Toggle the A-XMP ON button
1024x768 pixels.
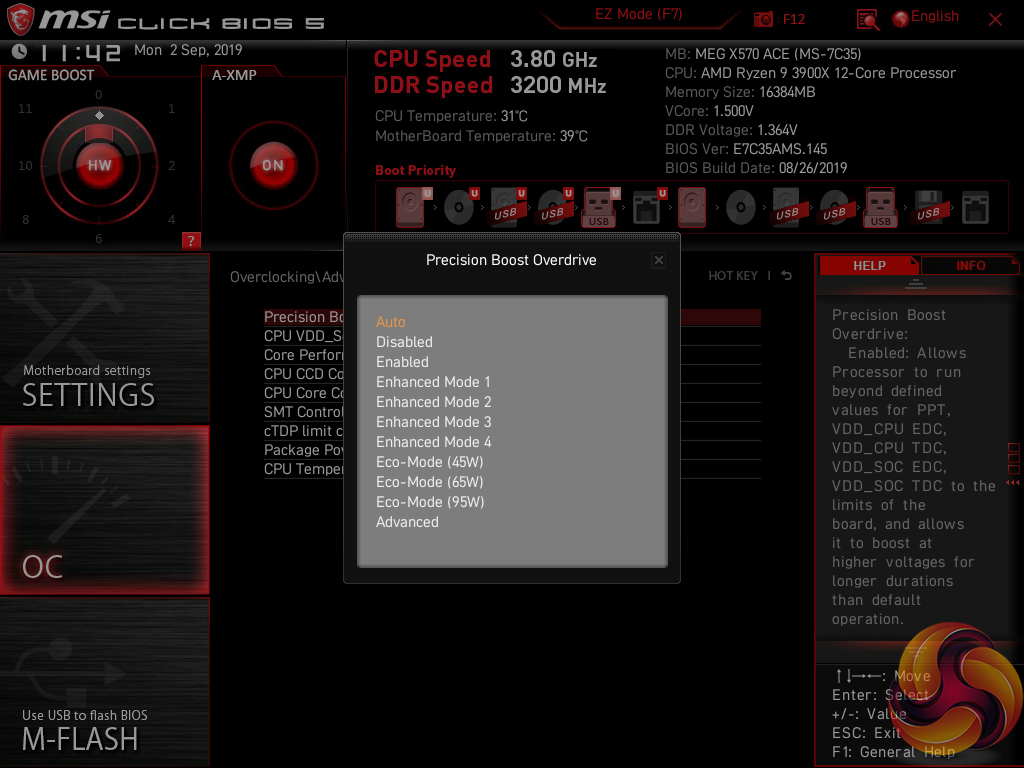(x=273, y=165)
